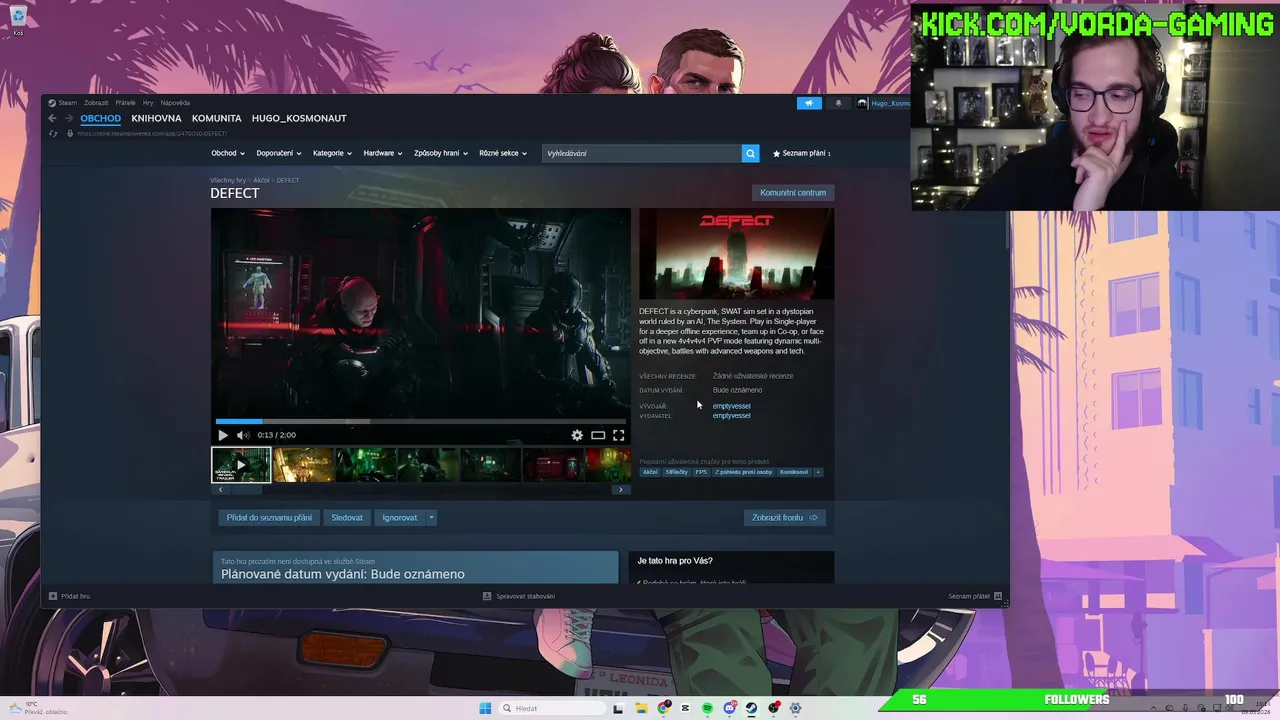Click Přidat do seznamu přání button
This screenshot has height=720, width=1280.
pyautogui.click(x=269, y=517)
